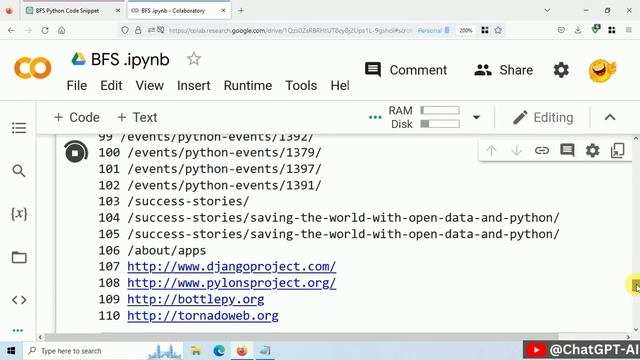List all browser tabs chevron
The width and height of the screenshot is (640, 360).
(x=547, y=11)
